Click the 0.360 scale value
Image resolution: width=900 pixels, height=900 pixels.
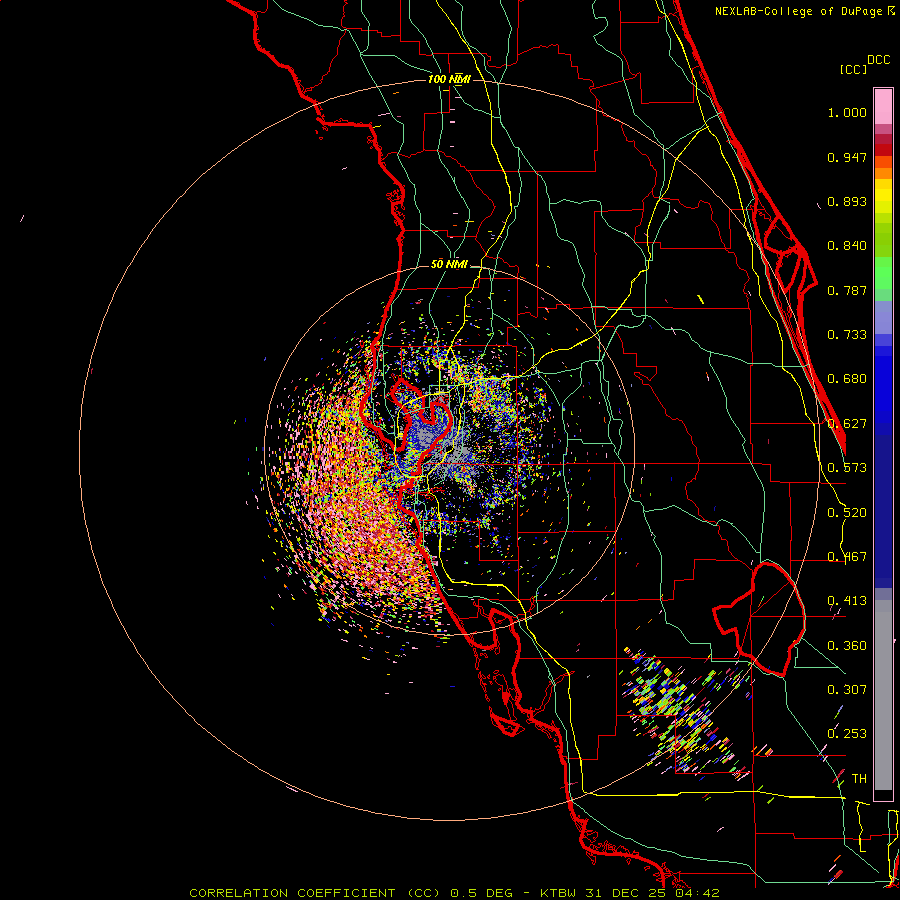pyautogui.click(x=847, y=646)
